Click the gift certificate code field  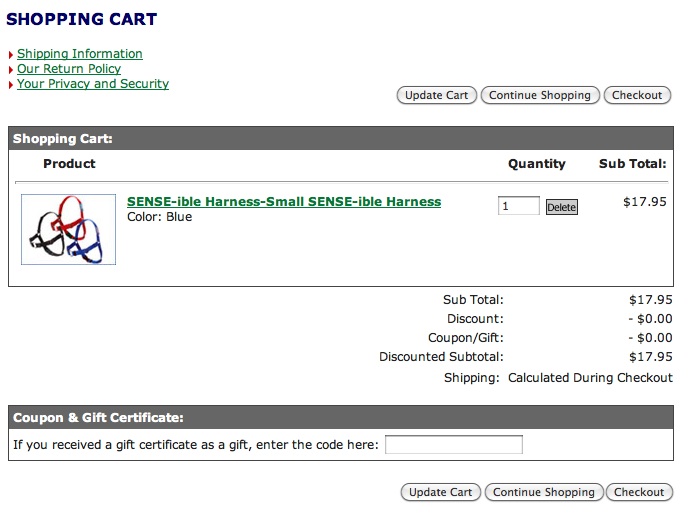(454, 445)
